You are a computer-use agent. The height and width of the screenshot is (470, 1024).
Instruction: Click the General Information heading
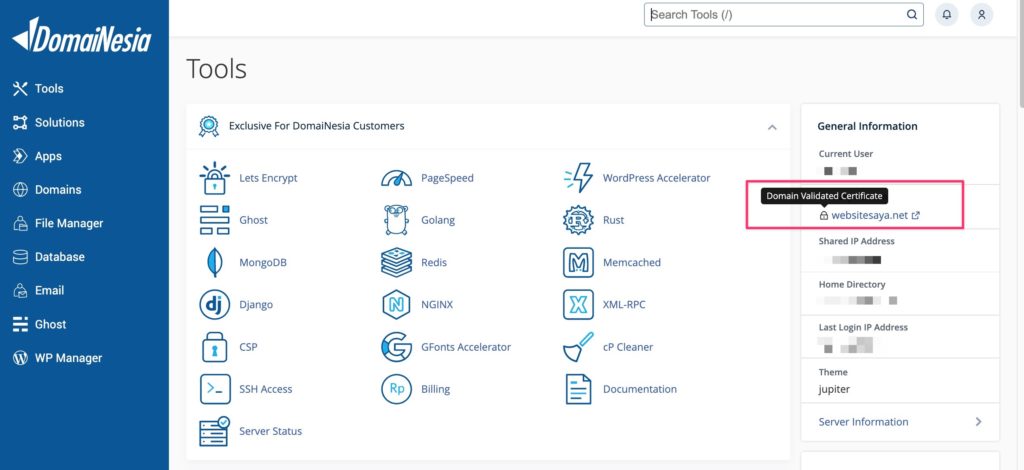pos(867,126)
